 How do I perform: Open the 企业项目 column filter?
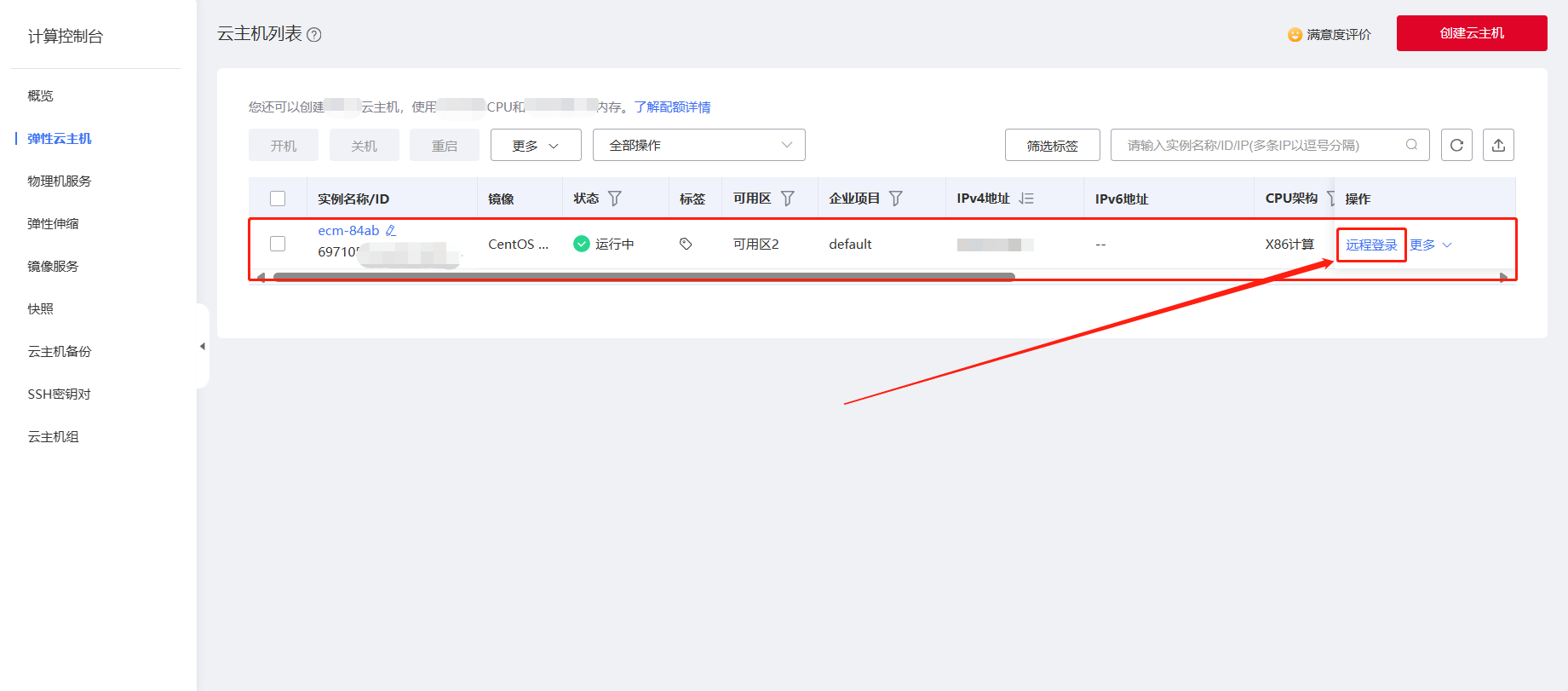[896, 199]
